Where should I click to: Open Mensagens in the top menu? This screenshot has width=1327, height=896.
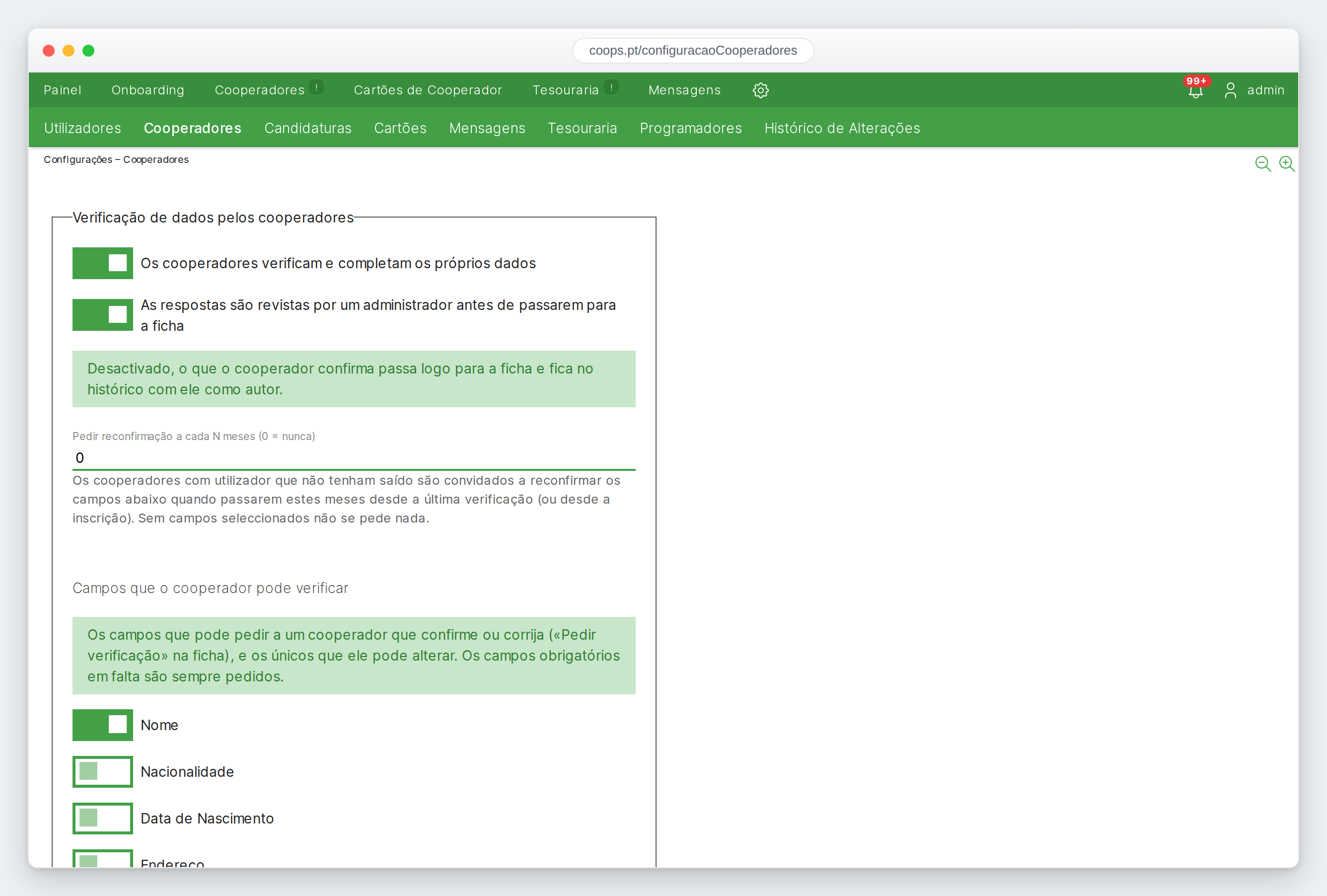tap(684, 90)
